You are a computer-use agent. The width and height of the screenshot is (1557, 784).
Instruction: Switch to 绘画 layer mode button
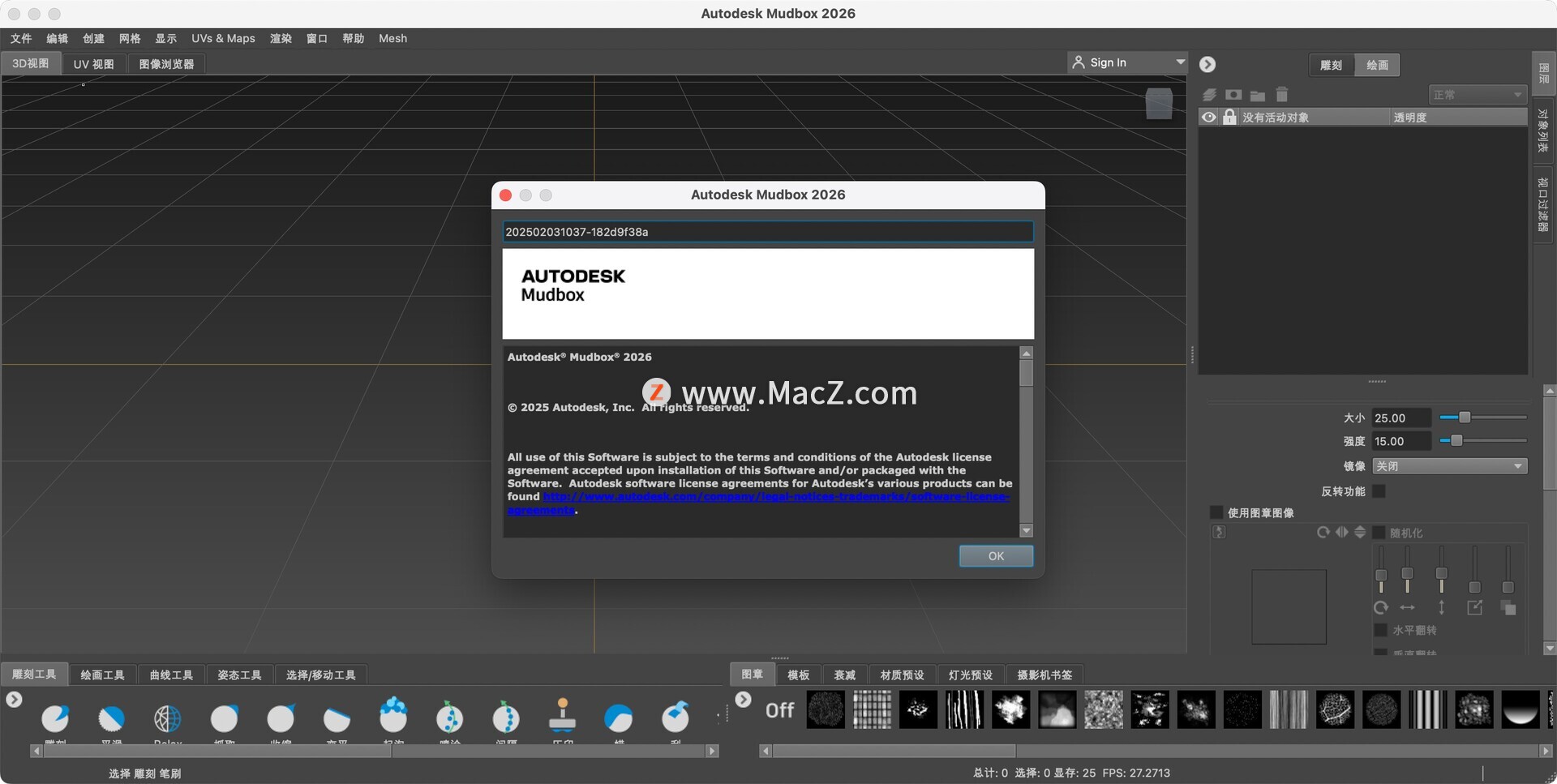(1377, 65)
